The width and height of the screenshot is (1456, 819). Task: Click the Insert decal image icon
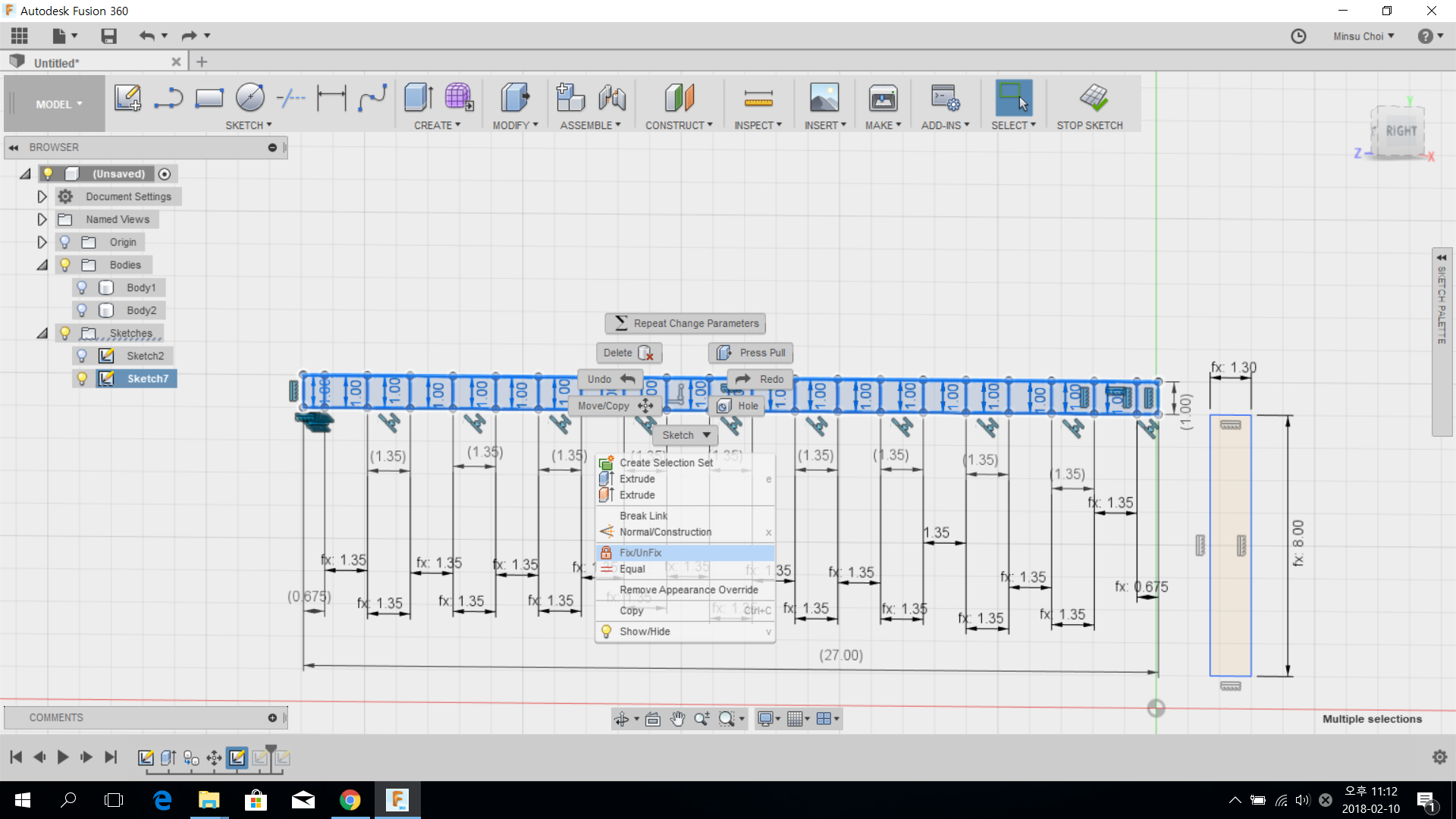click(824, 98)
